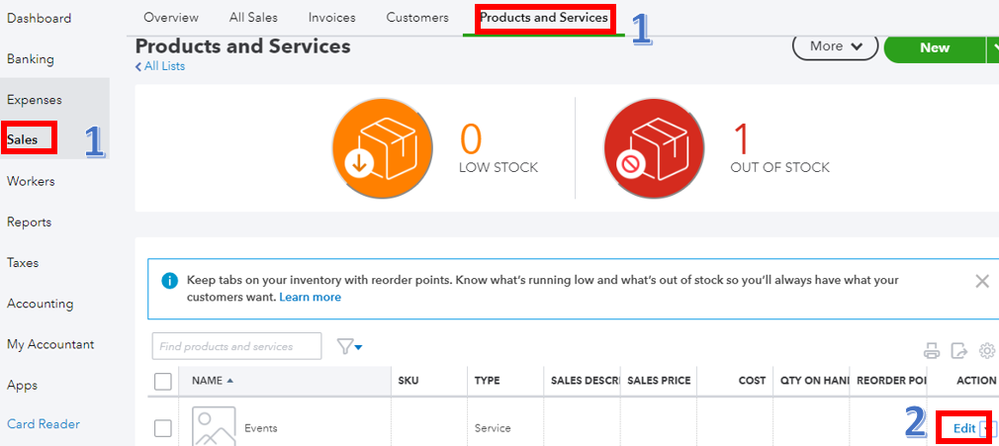Open Banking in the left sidebar
This screenshot has width=999, height=446.
click(30, 59)
